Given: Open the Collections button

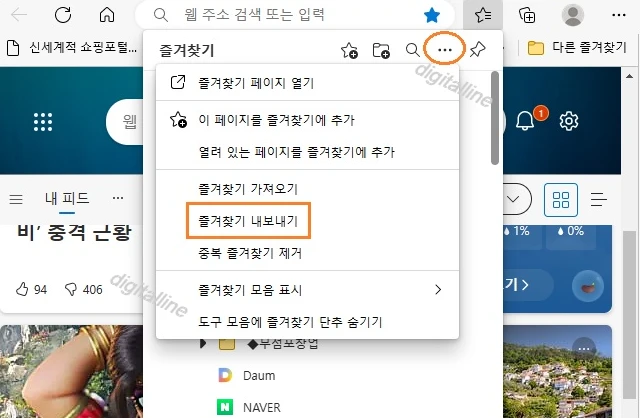Looking at the screenshot, I should (527, 15).
